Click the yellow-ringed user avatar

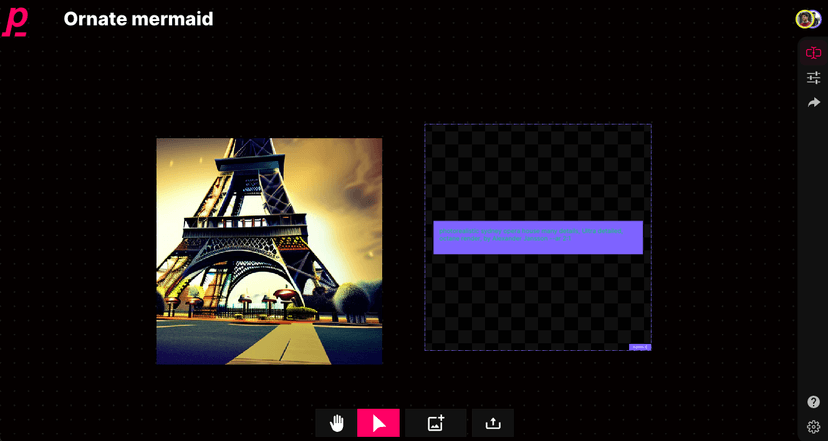tap(803, 19)
